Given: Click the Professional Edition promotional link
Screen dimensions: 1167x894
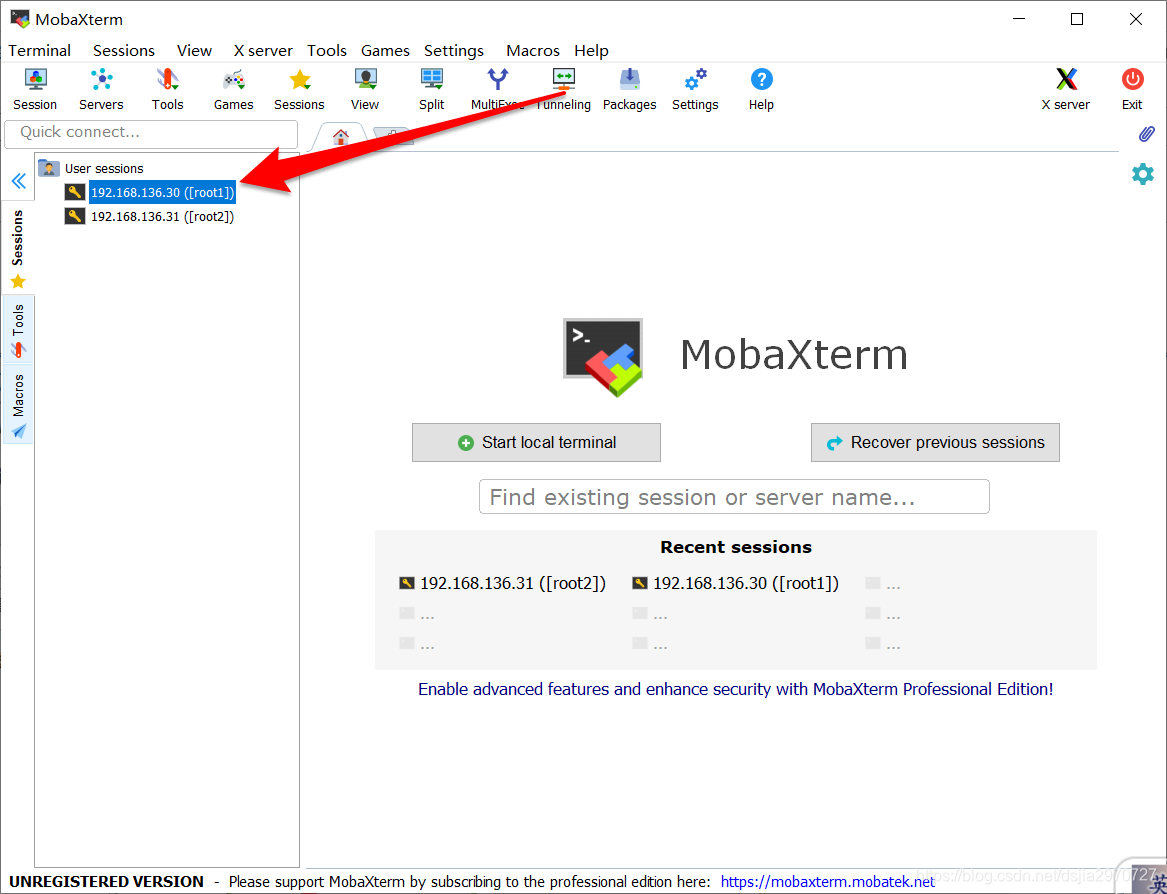Looking at the screenshot, I should (x=735, y=689).
